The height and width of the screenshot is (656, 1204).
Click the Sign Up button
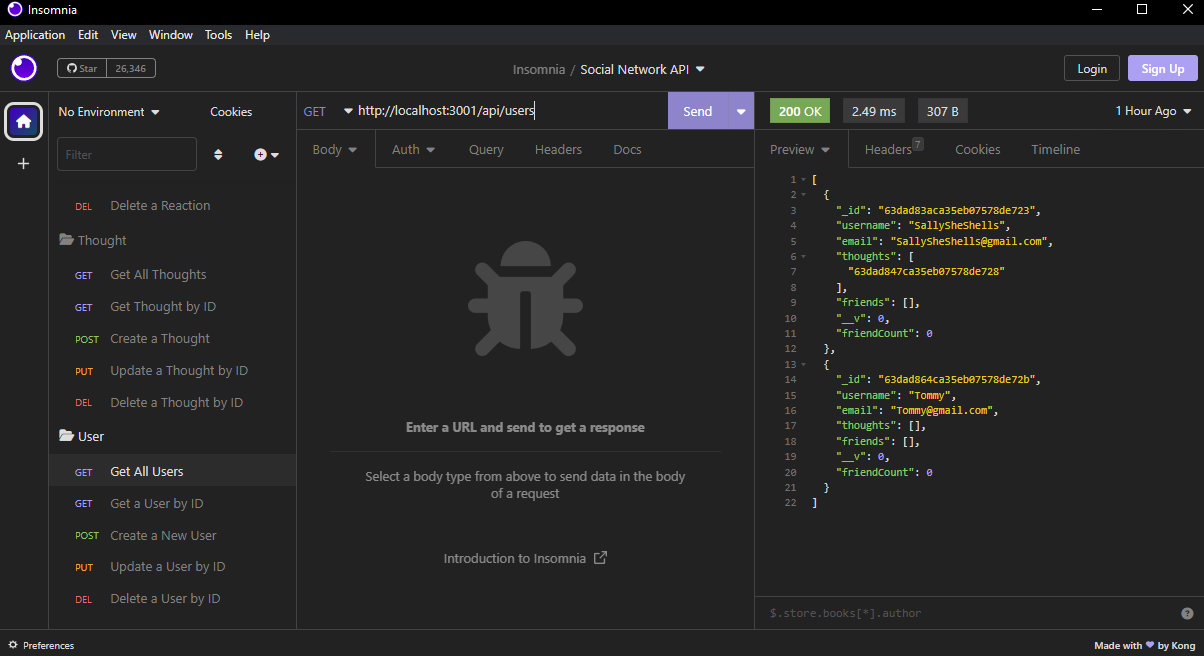1163,68
